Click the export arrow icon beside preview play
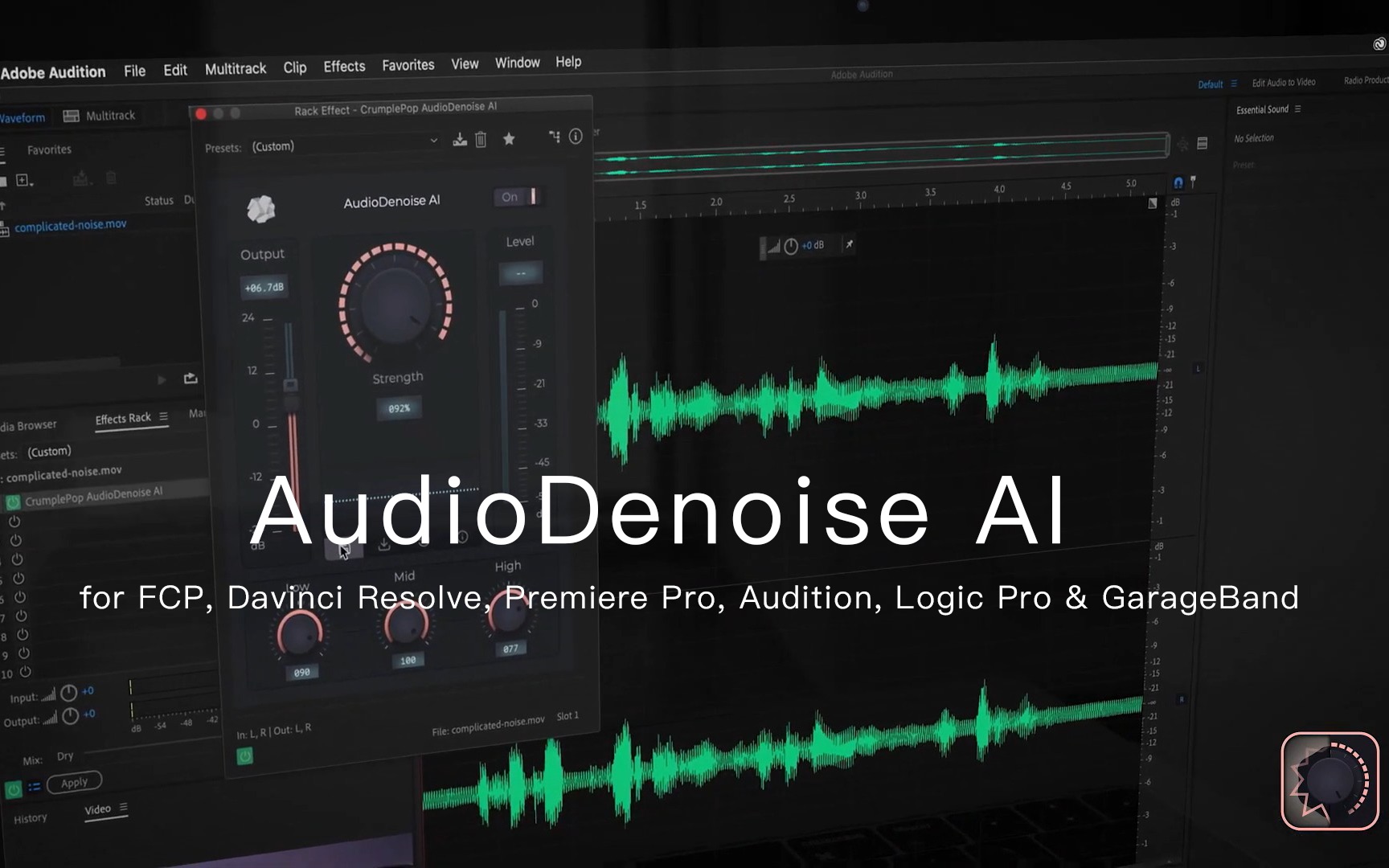The height and width of the screenshot is (868, 1389). click(191, 378)
